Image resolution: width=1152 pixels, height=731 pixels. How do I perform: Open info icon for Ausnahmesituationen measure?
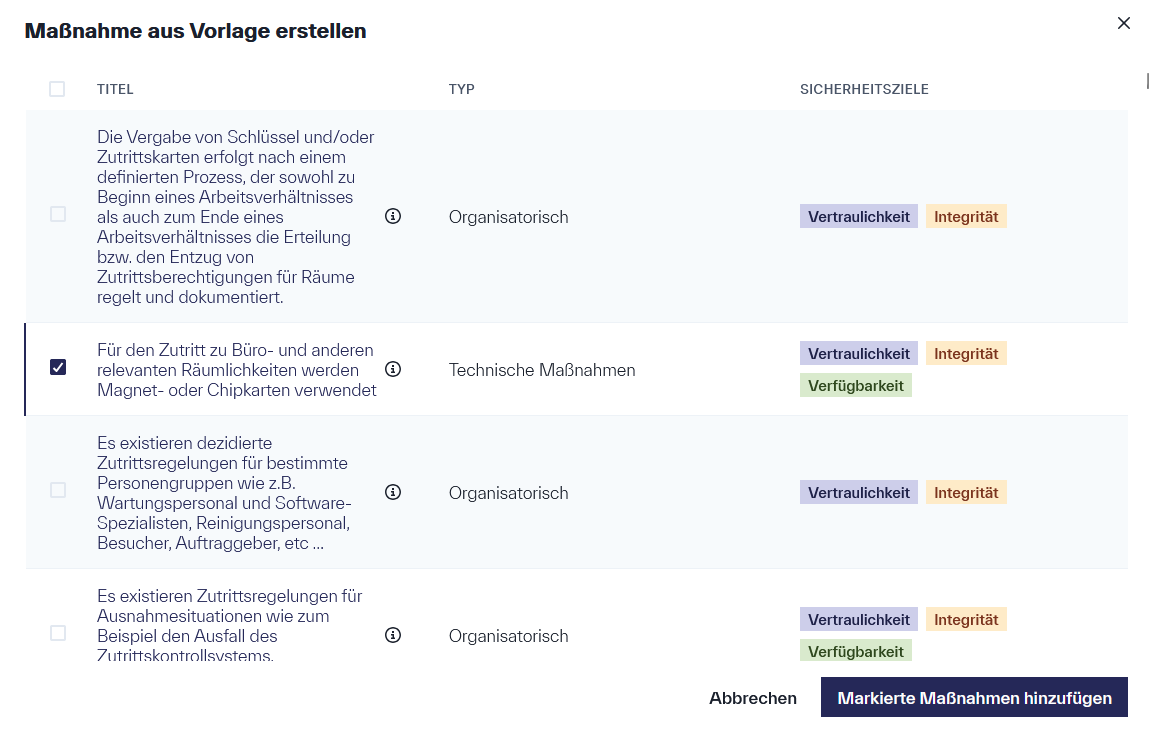(393, 635)
